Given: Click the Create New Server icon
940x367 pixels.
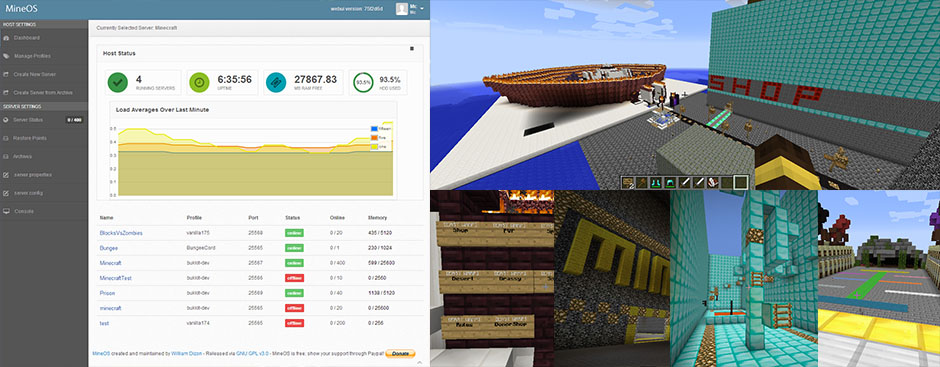Looking at the screenshot, I should pos(6,74).
